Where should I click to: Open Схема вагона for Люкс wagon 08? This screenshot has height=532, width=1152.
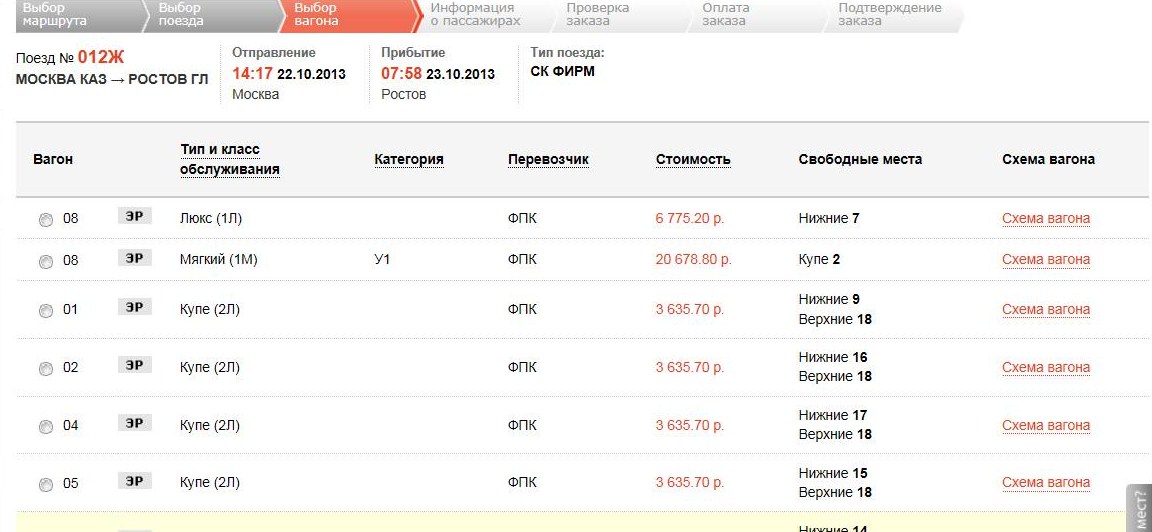(x=1045, y=218)
